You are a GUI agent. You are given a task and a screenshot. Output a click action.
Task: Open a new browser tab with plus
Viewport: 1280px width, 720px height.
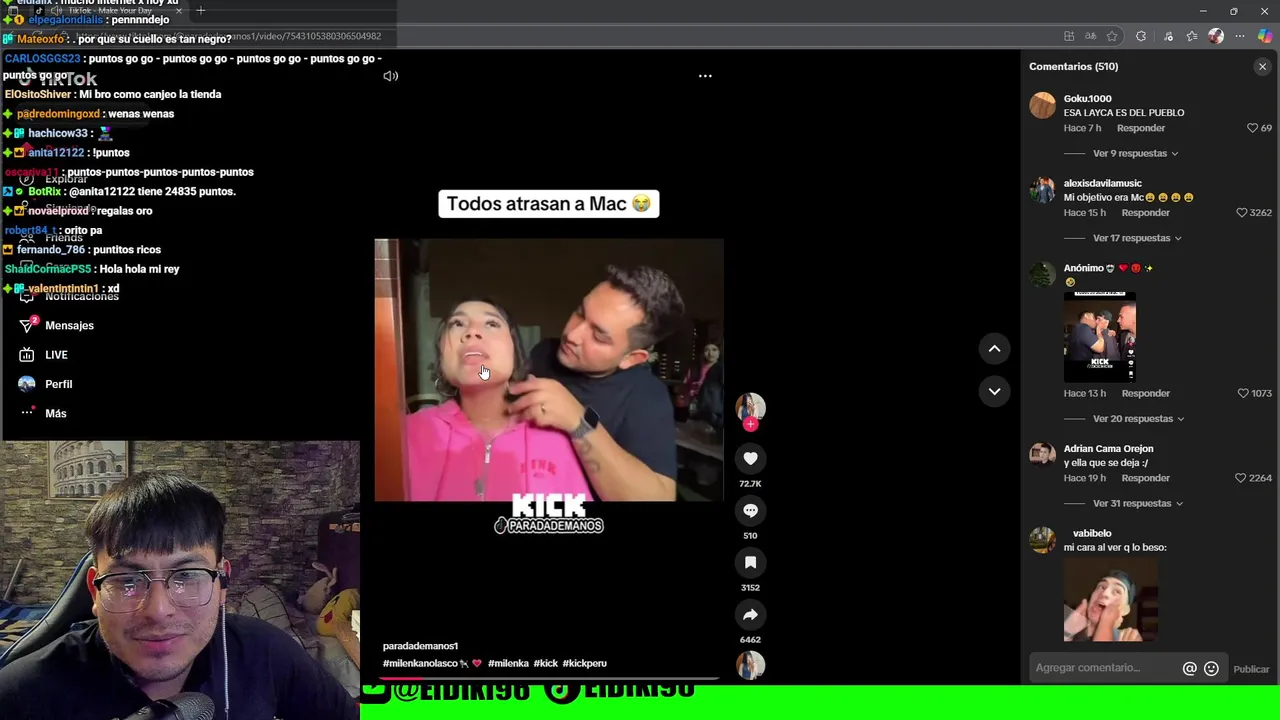coord(200,11)
